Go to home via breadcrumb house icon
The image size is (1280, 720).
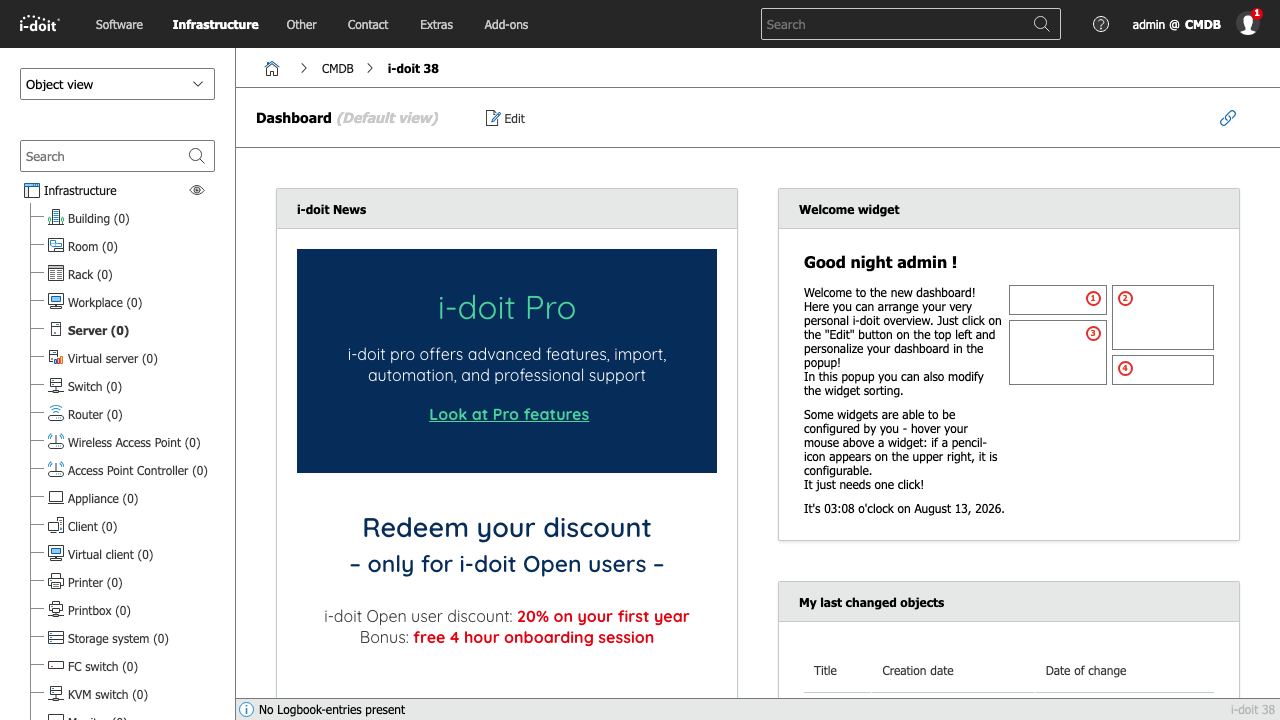pos(272,68)
